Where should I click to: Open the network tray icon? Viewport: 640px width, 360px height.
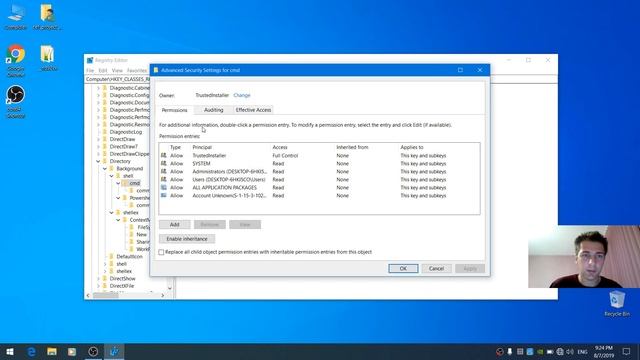point(560,351)
